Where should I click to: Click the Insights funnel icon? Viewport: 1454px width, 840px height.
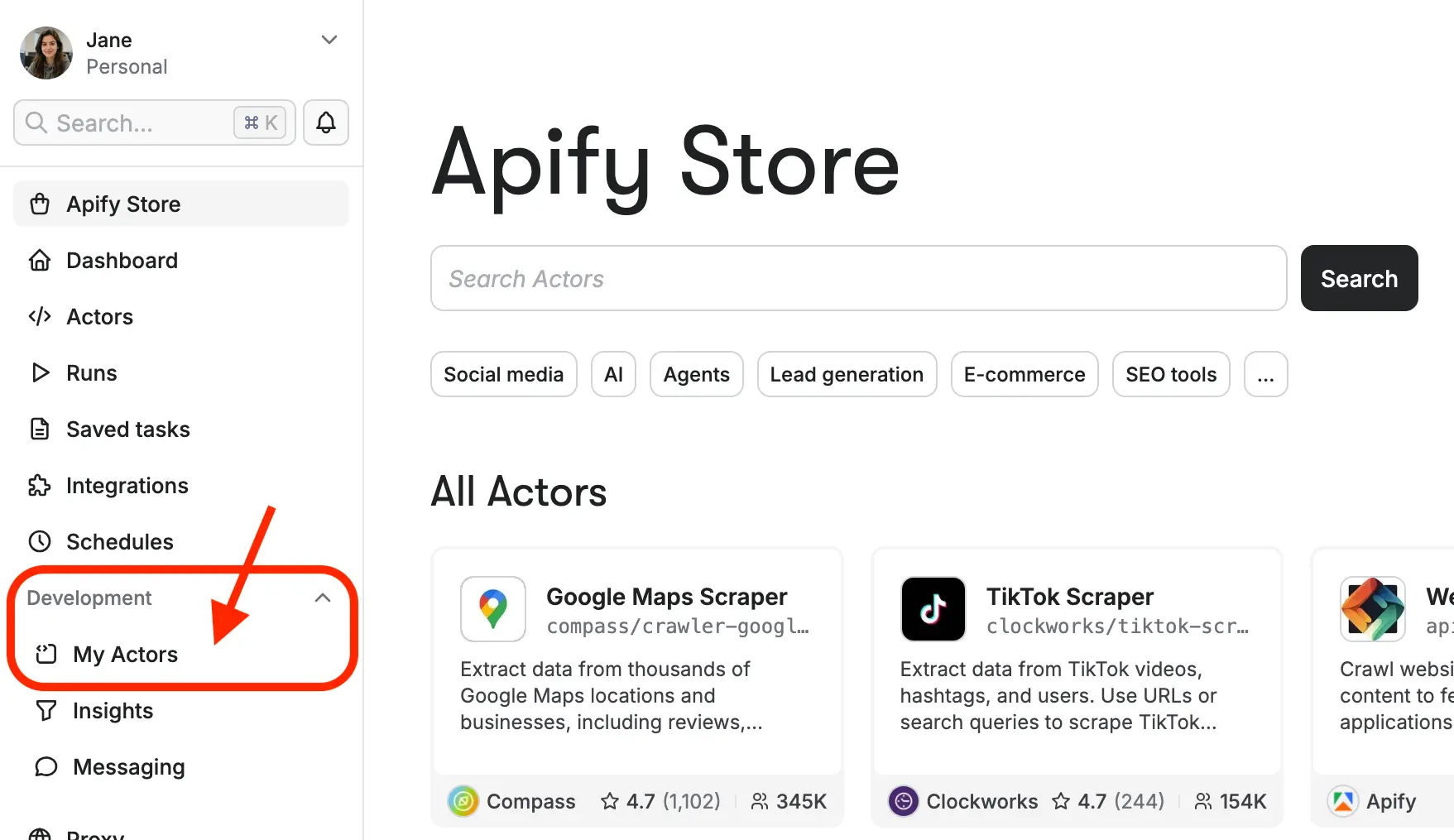tap(46, 710)
